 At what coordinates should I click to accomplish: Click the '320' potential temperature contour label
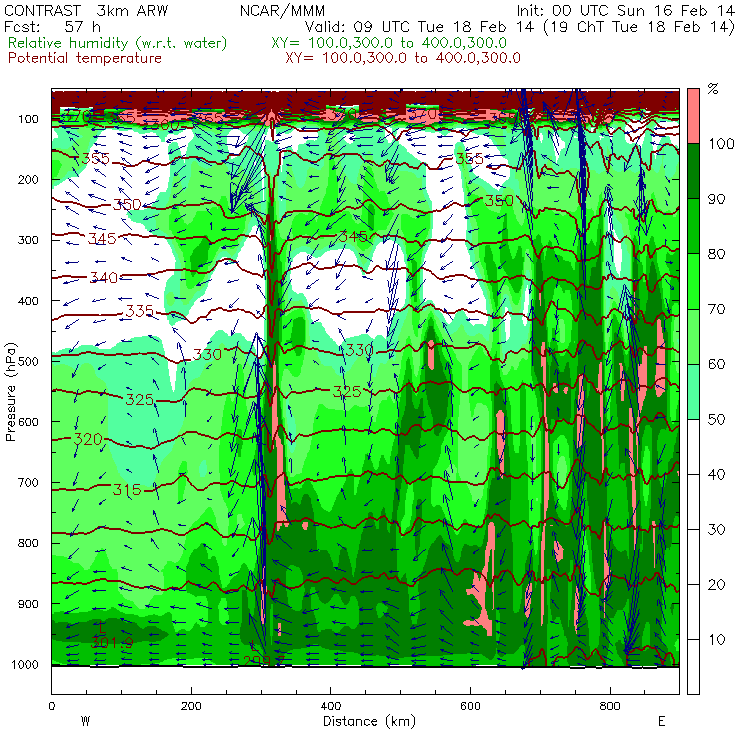[x=88, y=439]
